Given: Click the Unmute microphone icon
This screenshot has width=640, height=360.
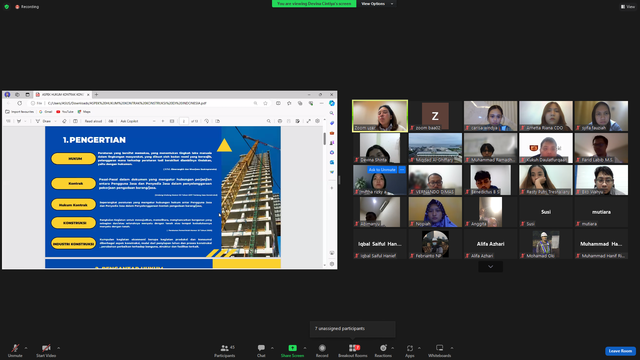Looking at the screenshot, I should 15,348.
